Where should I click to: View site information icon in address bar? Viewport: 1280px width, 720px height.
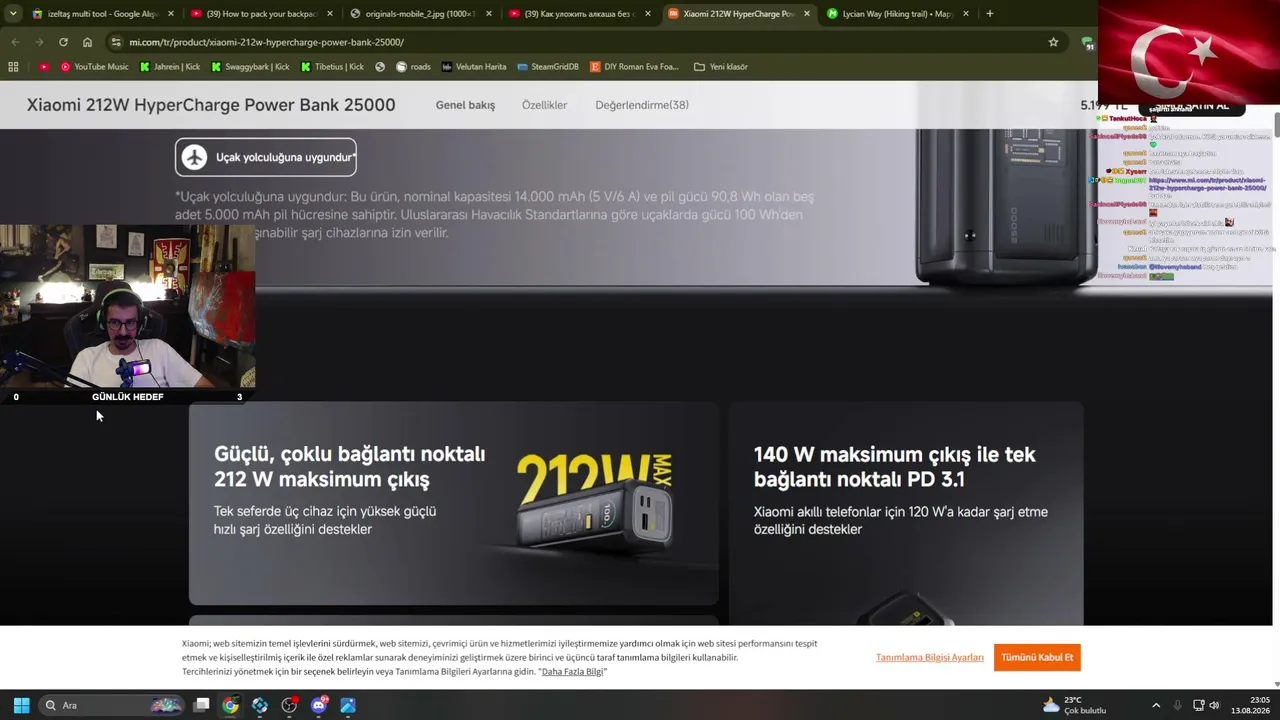point(116,42)
